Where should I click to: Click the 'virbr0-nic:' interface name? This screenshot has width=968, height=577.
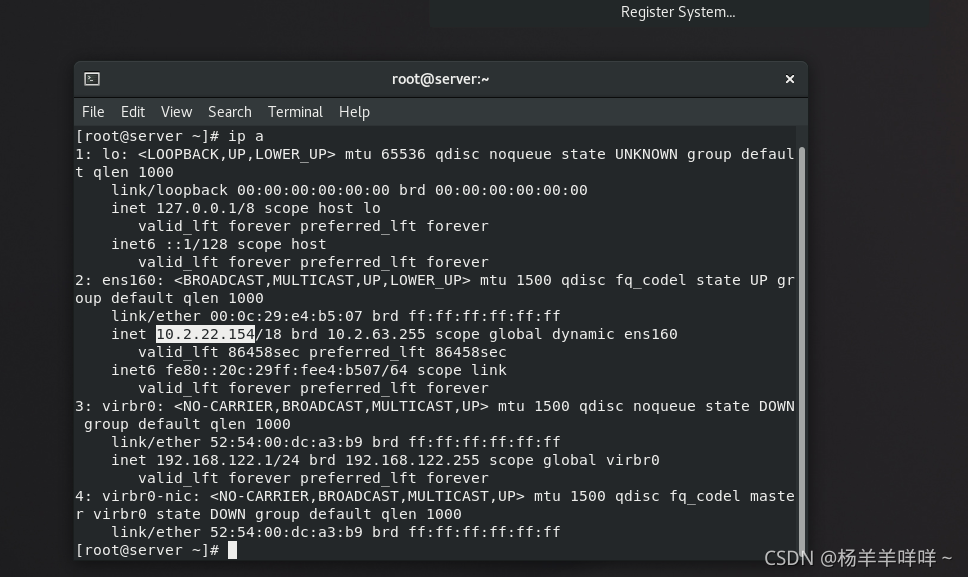point(151,496)
